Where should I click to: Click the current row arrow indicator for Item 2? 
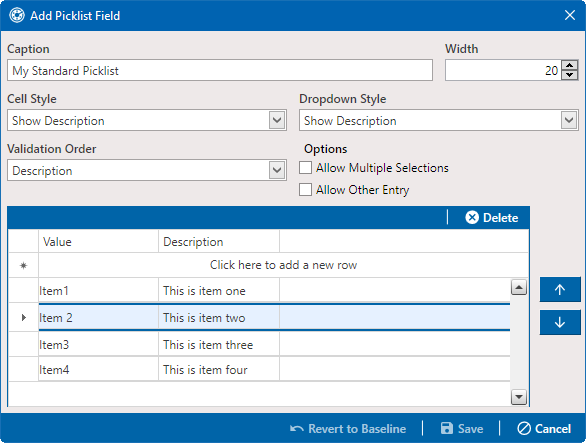(24, 318)
